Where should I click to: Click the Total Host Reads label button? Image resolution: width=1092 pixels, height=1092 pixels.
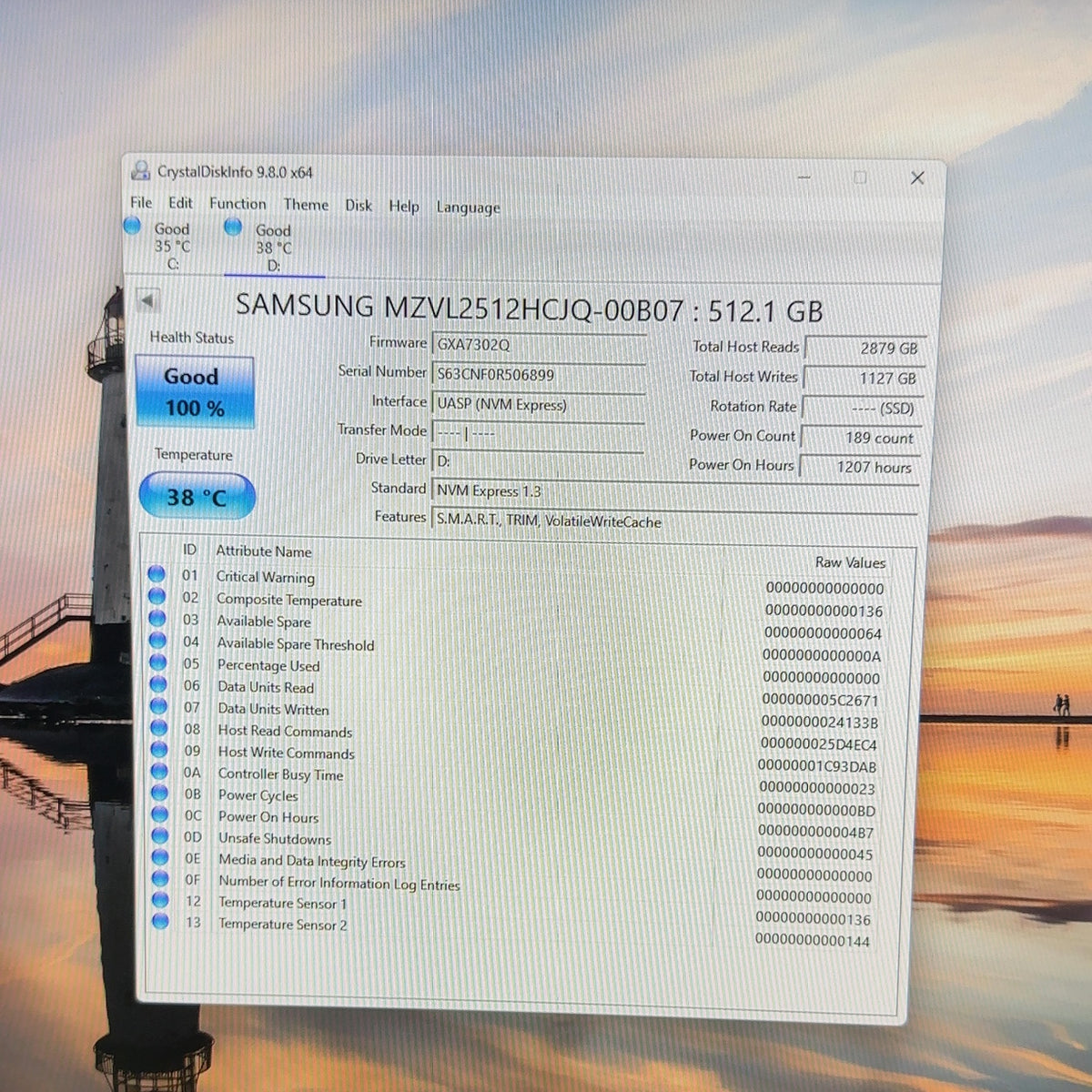click(x=745, y=347)
